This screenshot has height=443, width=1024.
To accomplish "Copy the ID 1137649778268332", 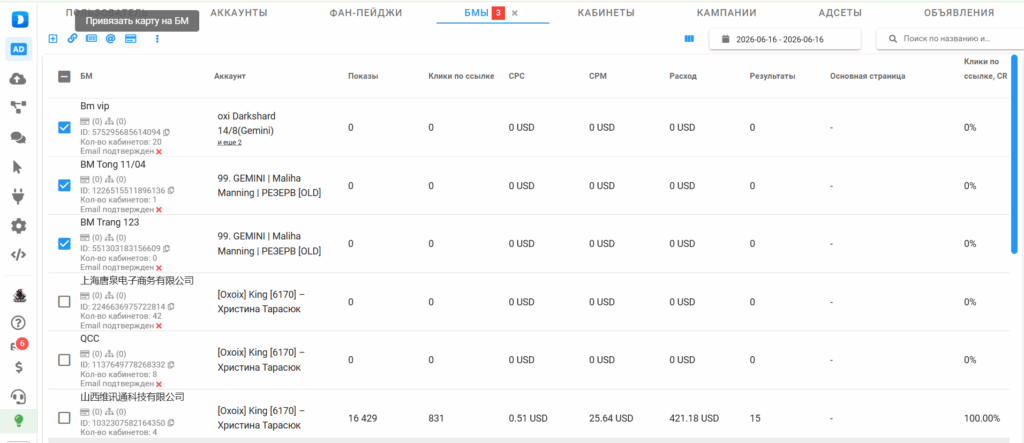I will (171, 365).
